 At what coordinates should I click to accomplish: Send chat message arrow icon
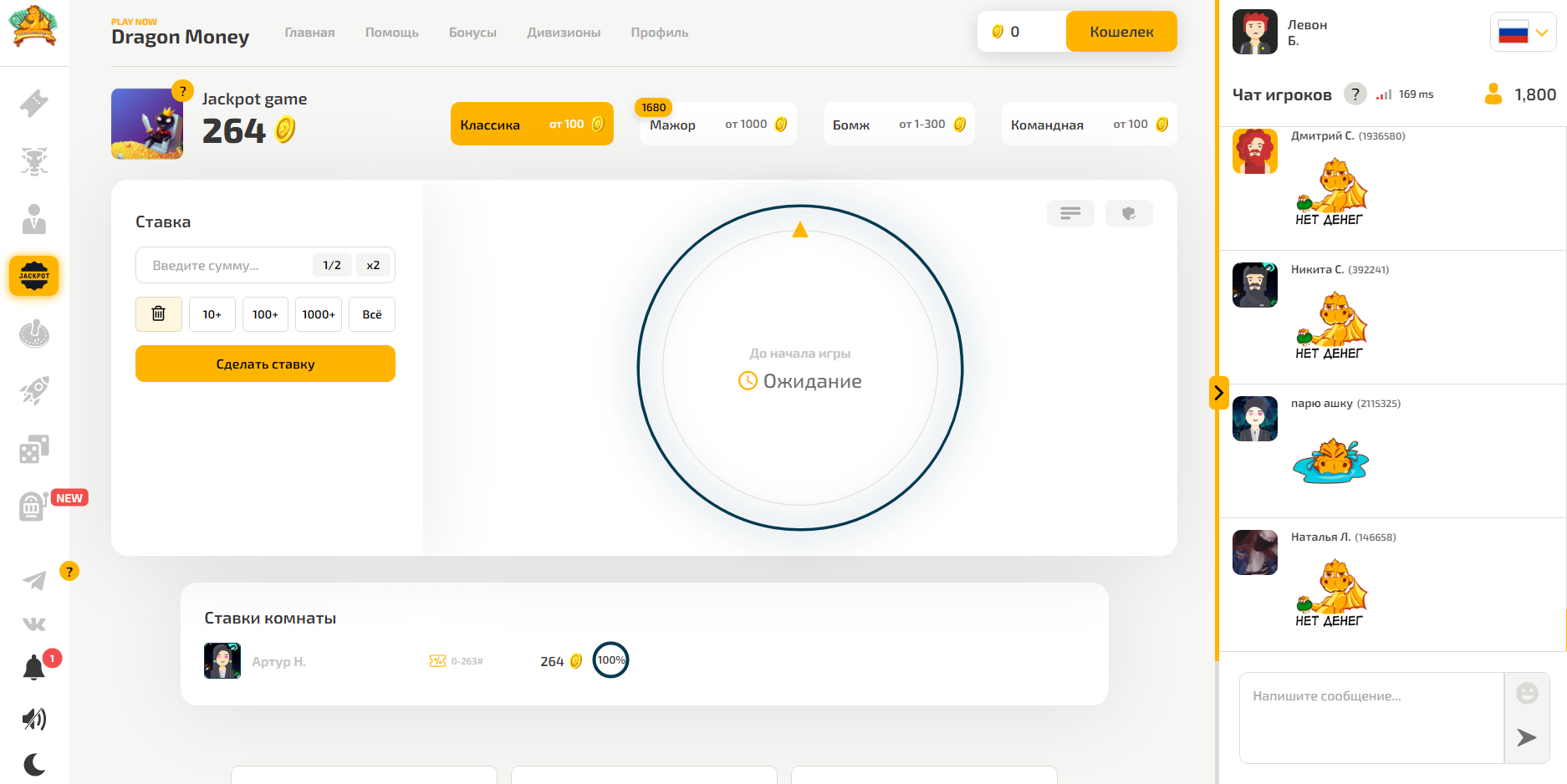(1527, 737)
